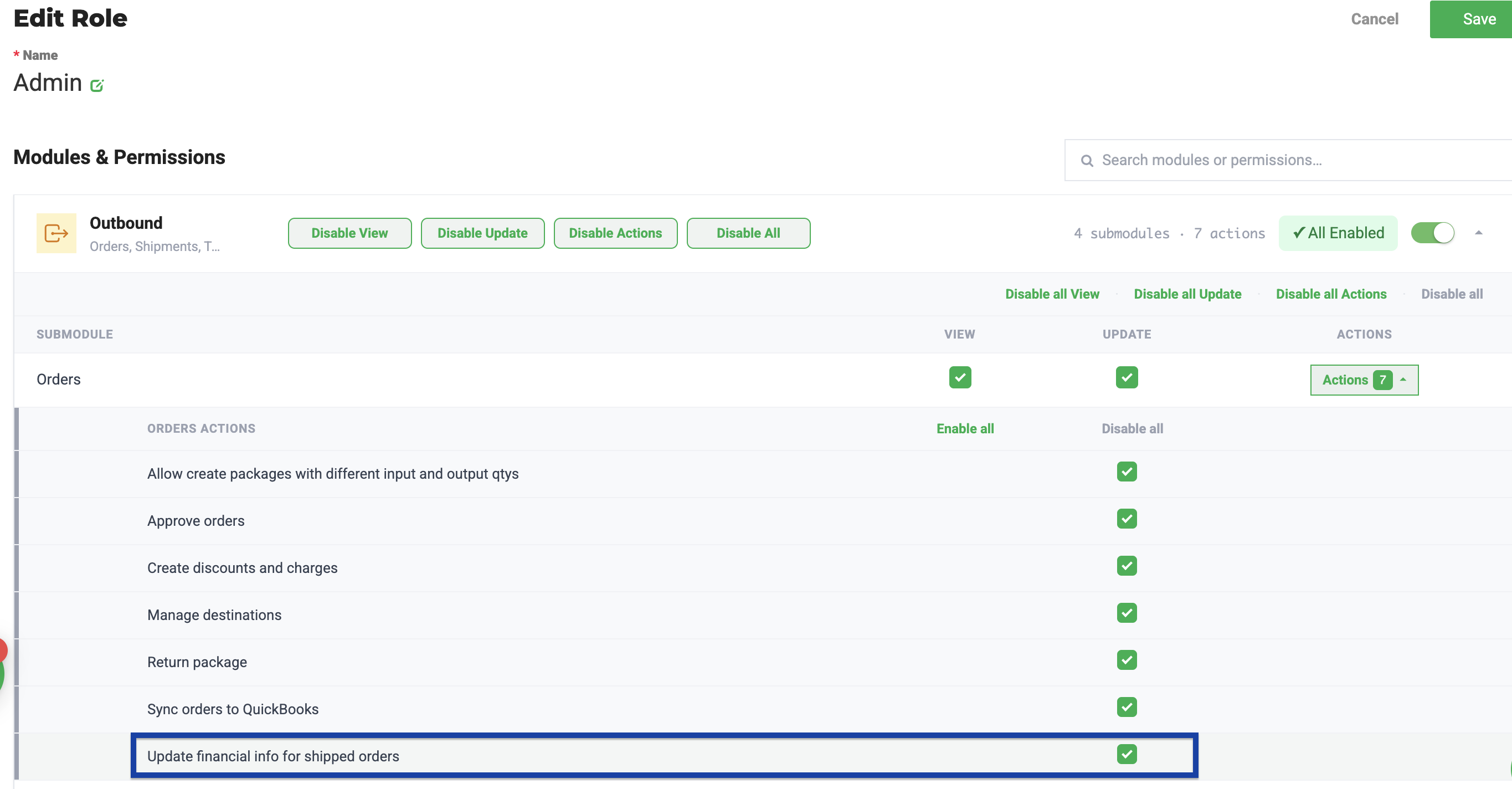The width and height of the screenshot is (1512, 789).
Task: Click the Disable all View link
Action: click(1052, 294)
